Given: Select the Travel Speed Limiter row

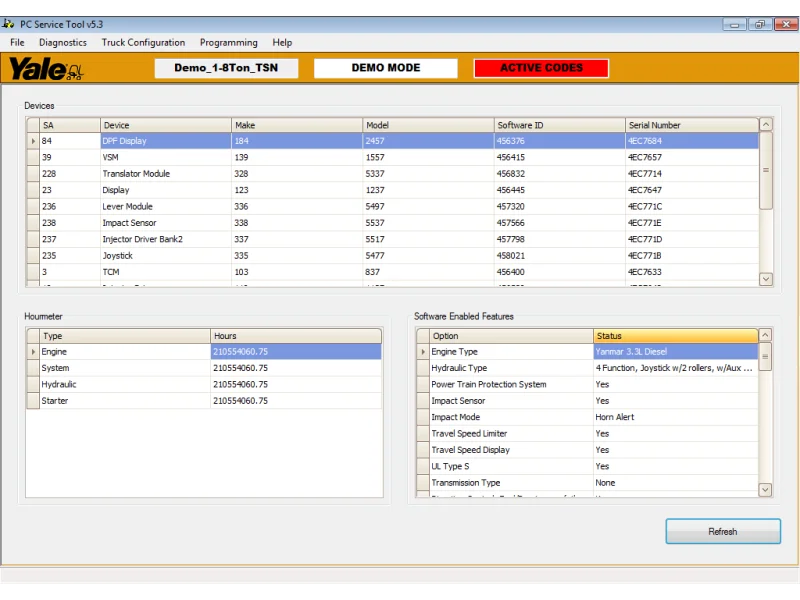Looking at the screenshot, I should 587,433.
